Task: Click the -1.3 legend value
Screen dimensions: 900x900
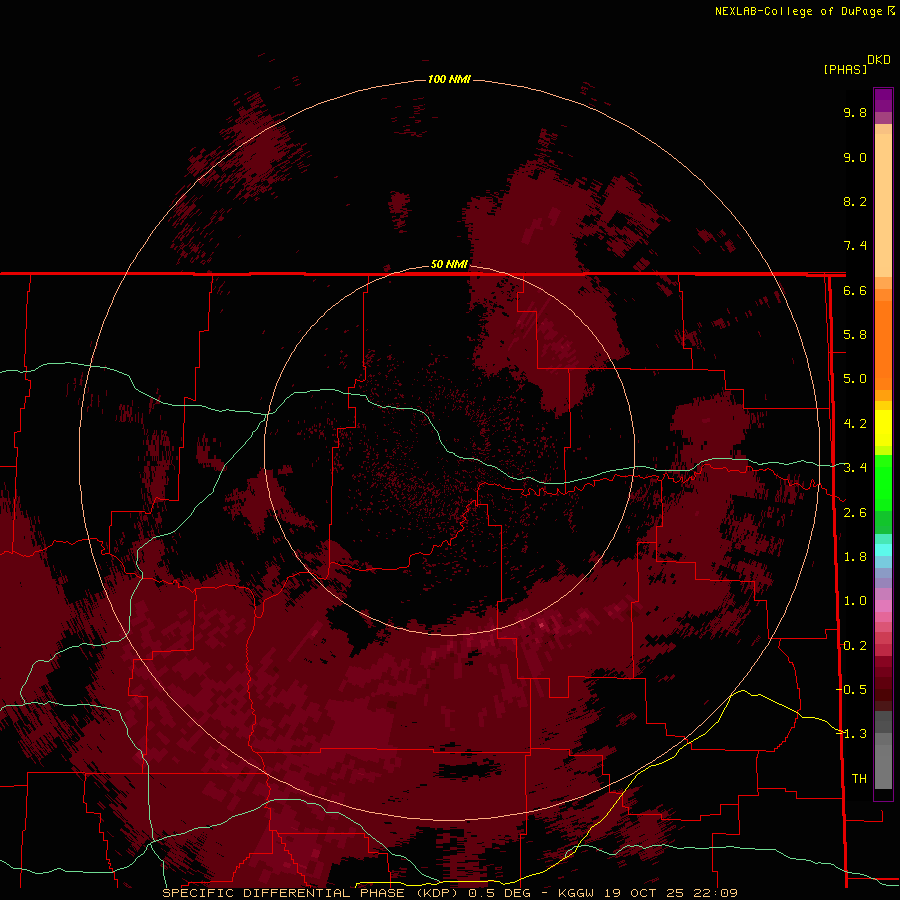Action: pos(851,734)
